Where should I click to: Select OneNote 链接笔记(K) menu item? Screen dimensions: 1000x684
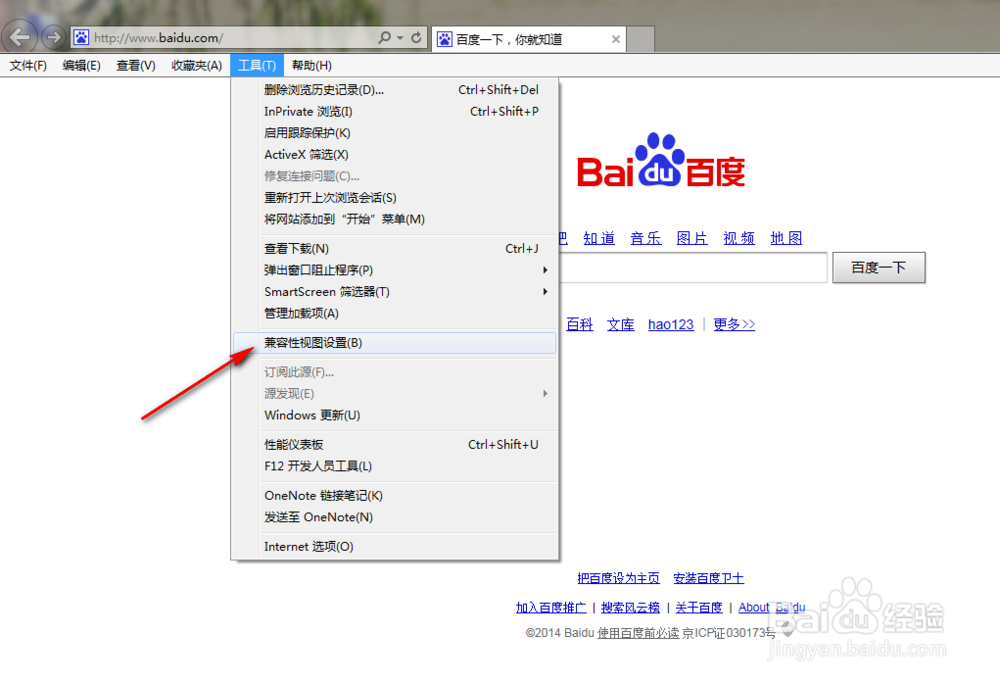[x=395, y=496]
